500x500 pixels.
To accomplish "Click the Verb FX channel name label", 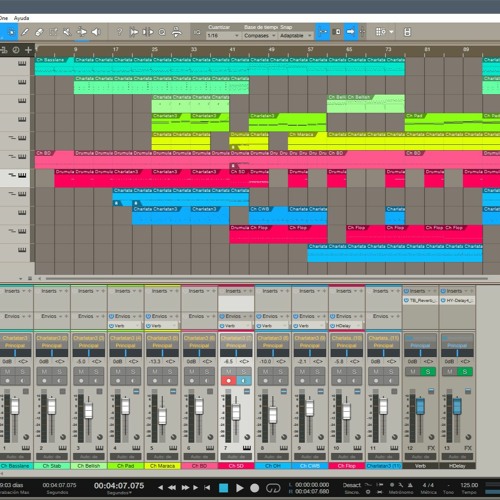I will point(421,466).
